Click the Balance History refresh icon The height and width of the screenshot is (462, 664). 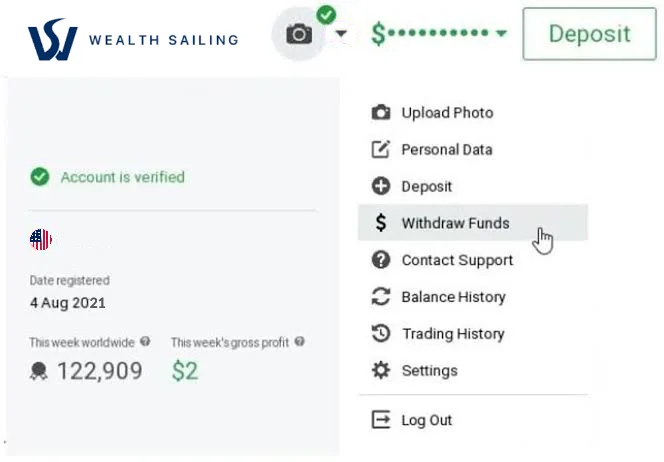pyautogui.click(x=380, y=297)
